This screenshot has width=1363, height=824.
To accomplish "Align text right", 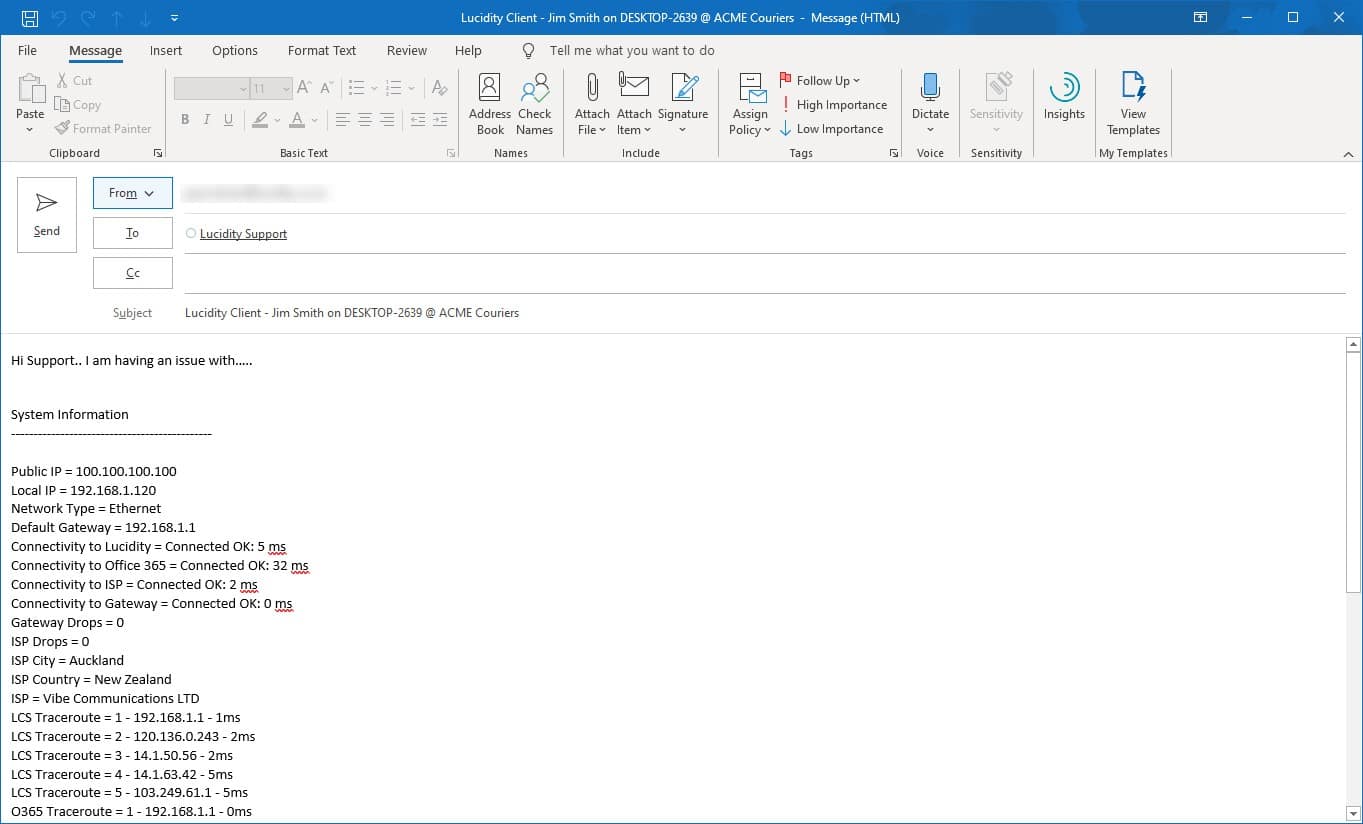I will pyautogui.click(x=388, y=120).
